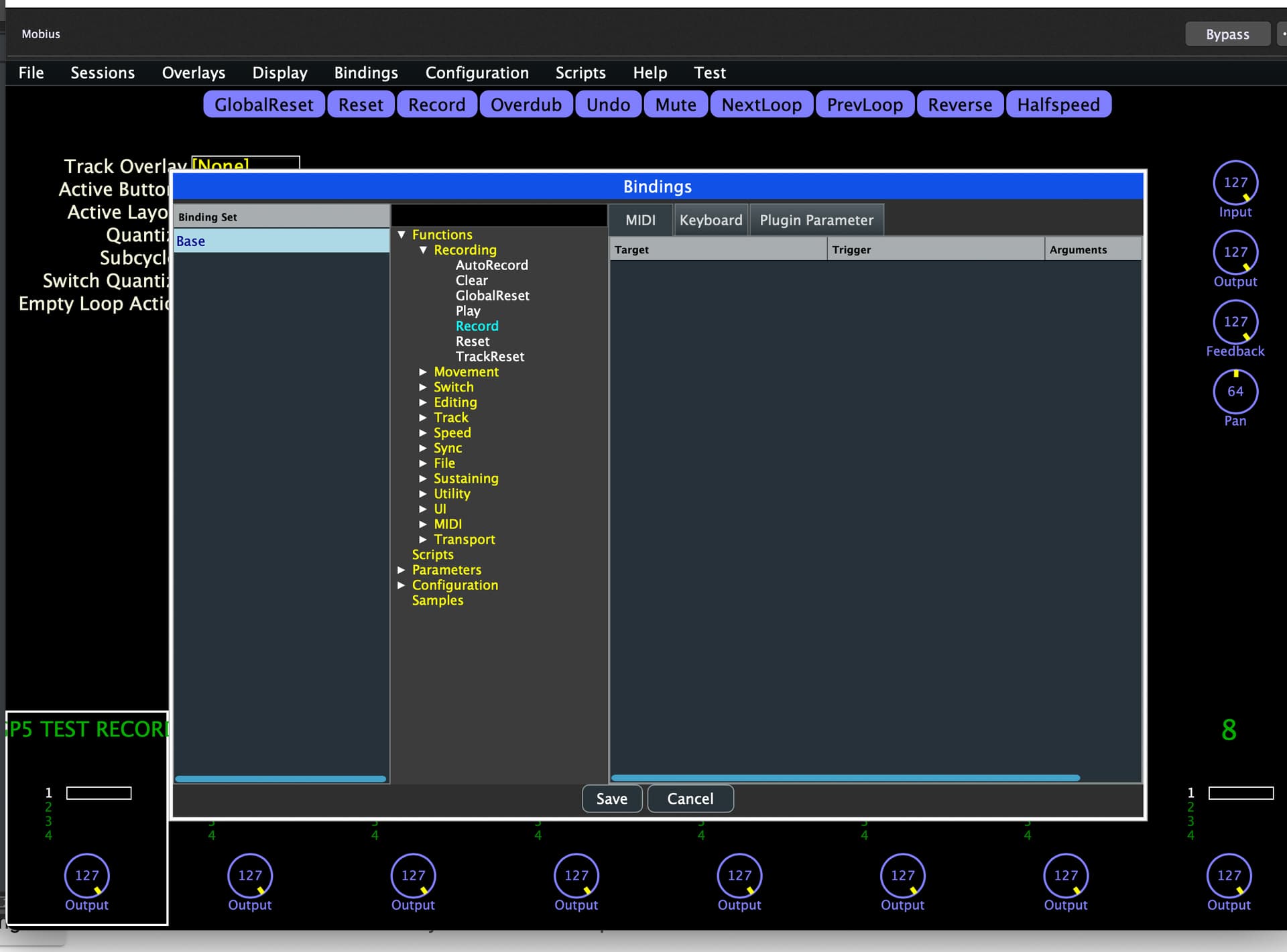Collapse the Functions tree node
Viewport: 1287px width, 952px height.
pos(402,235)
